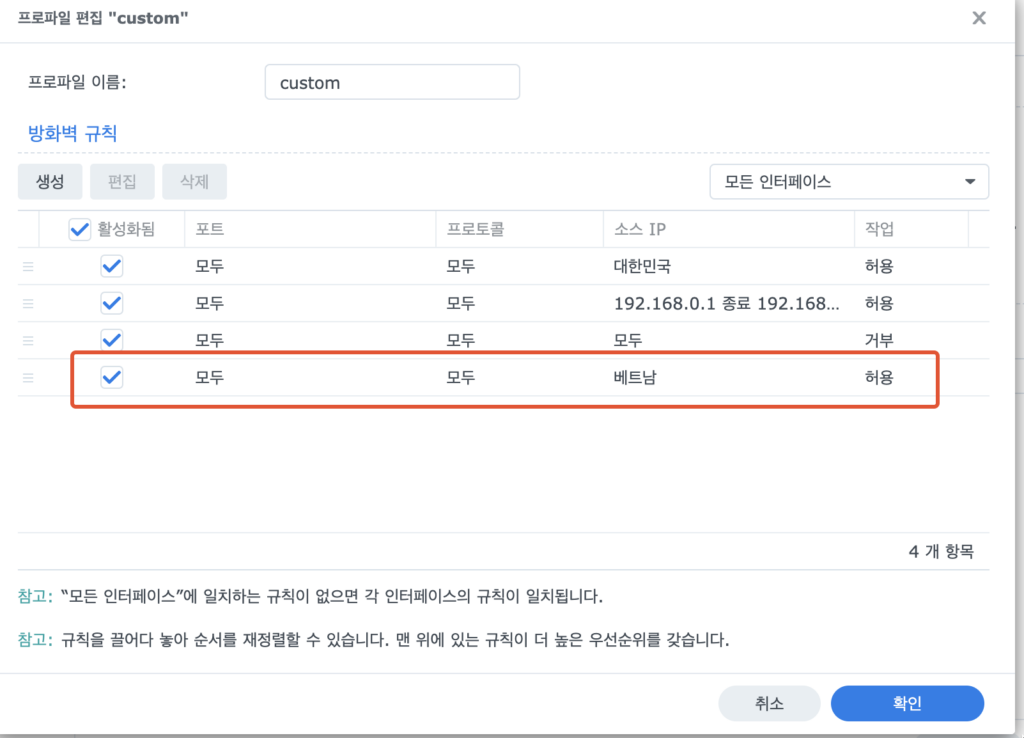The image size is (1024, 738).
Task: Click the 취소 button
Action: tap(769, 703)
